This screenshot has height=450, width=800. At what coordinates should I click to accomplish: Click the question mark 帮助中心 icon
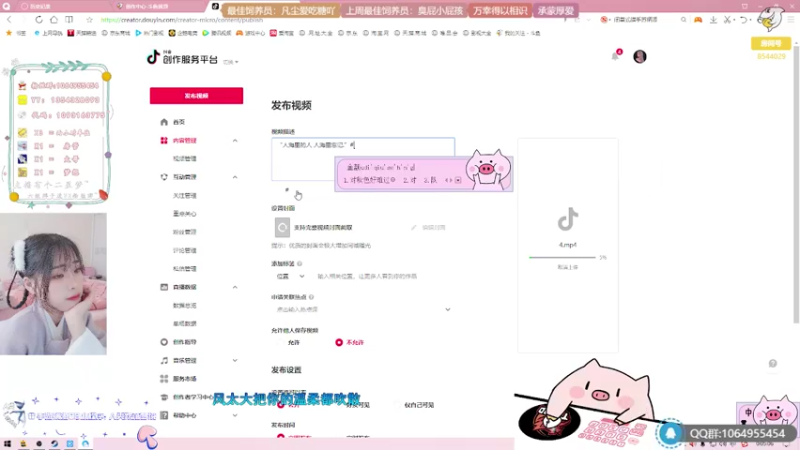164,415
